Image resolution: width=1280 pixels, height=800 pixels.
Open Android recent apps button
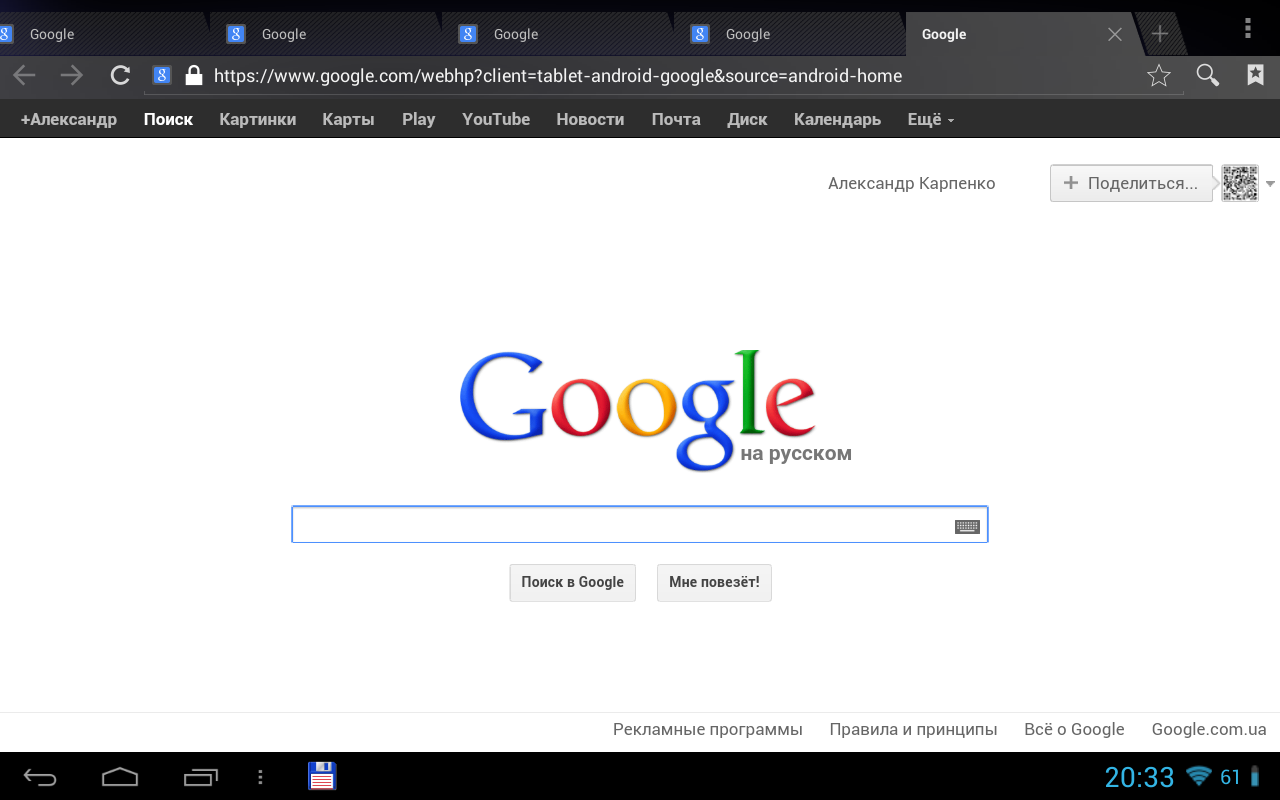click(201, 777)
